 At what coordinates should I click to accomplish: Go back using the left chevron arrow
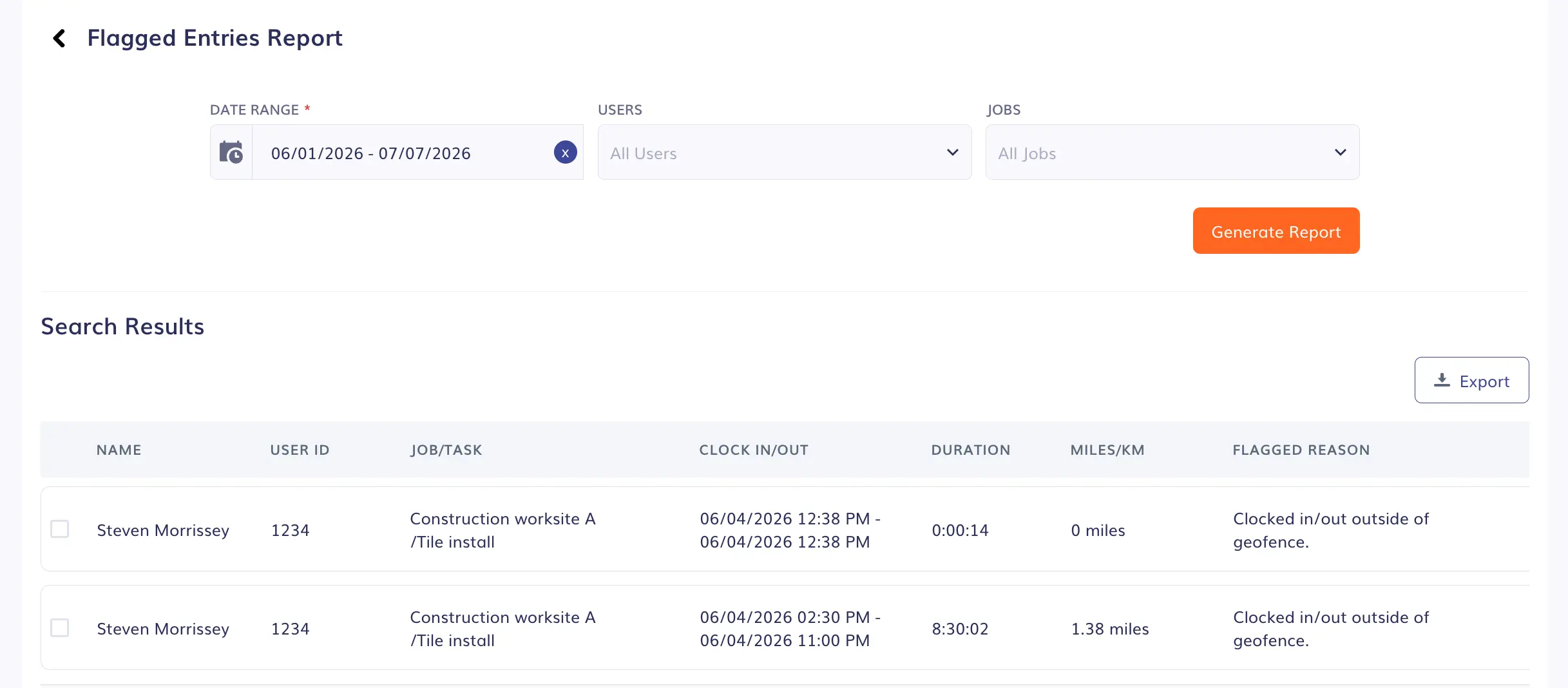click(x=59, y=38)
